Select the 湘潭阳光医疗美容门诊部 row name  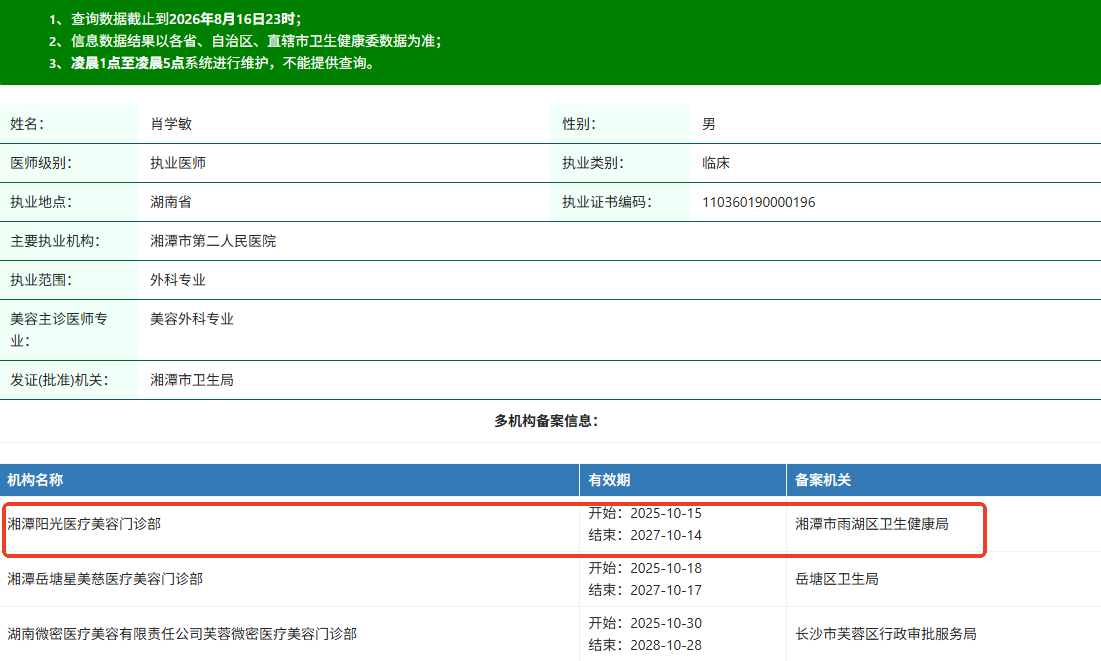point(84,524)
